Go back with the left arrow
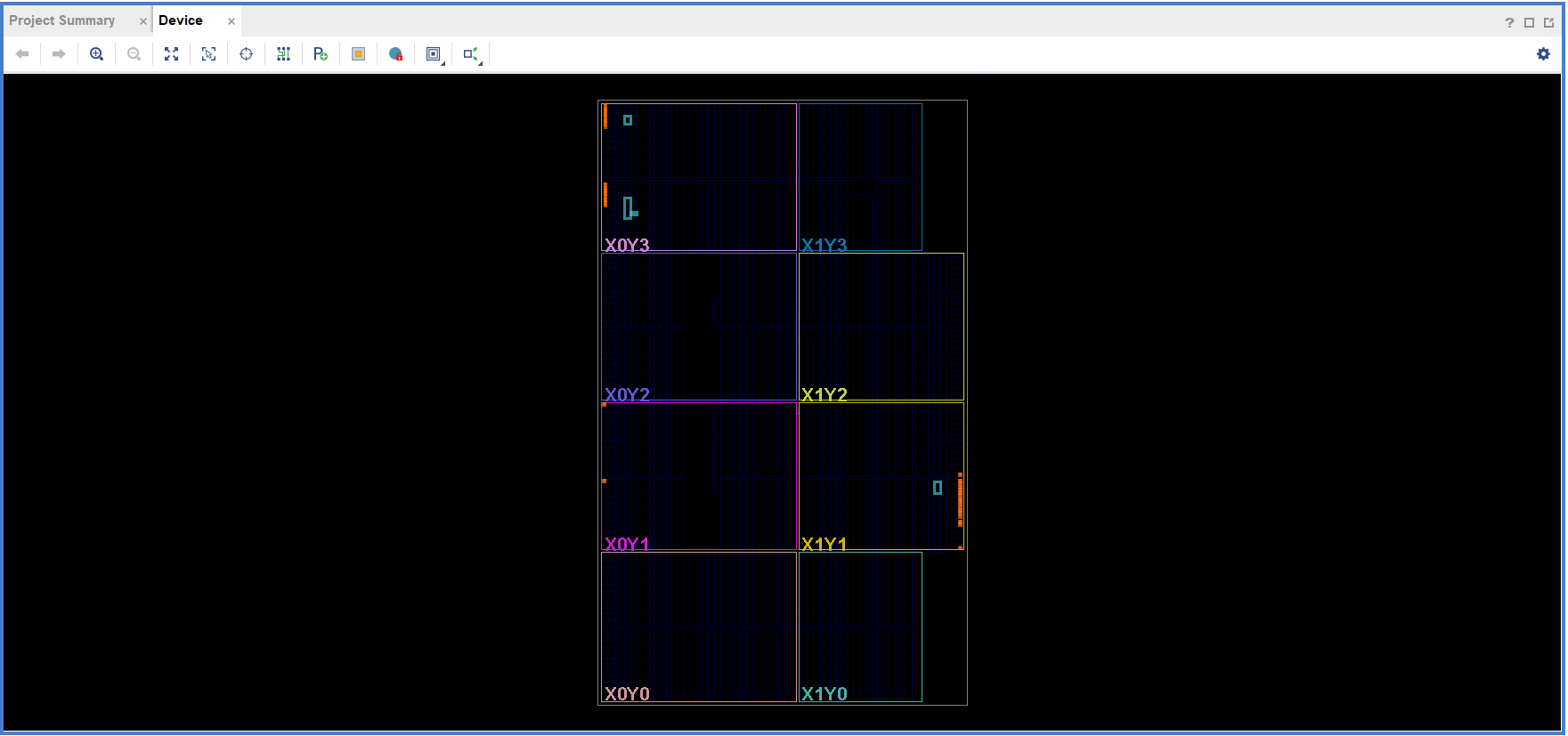1568x736 pixels. tap(22, 54)
